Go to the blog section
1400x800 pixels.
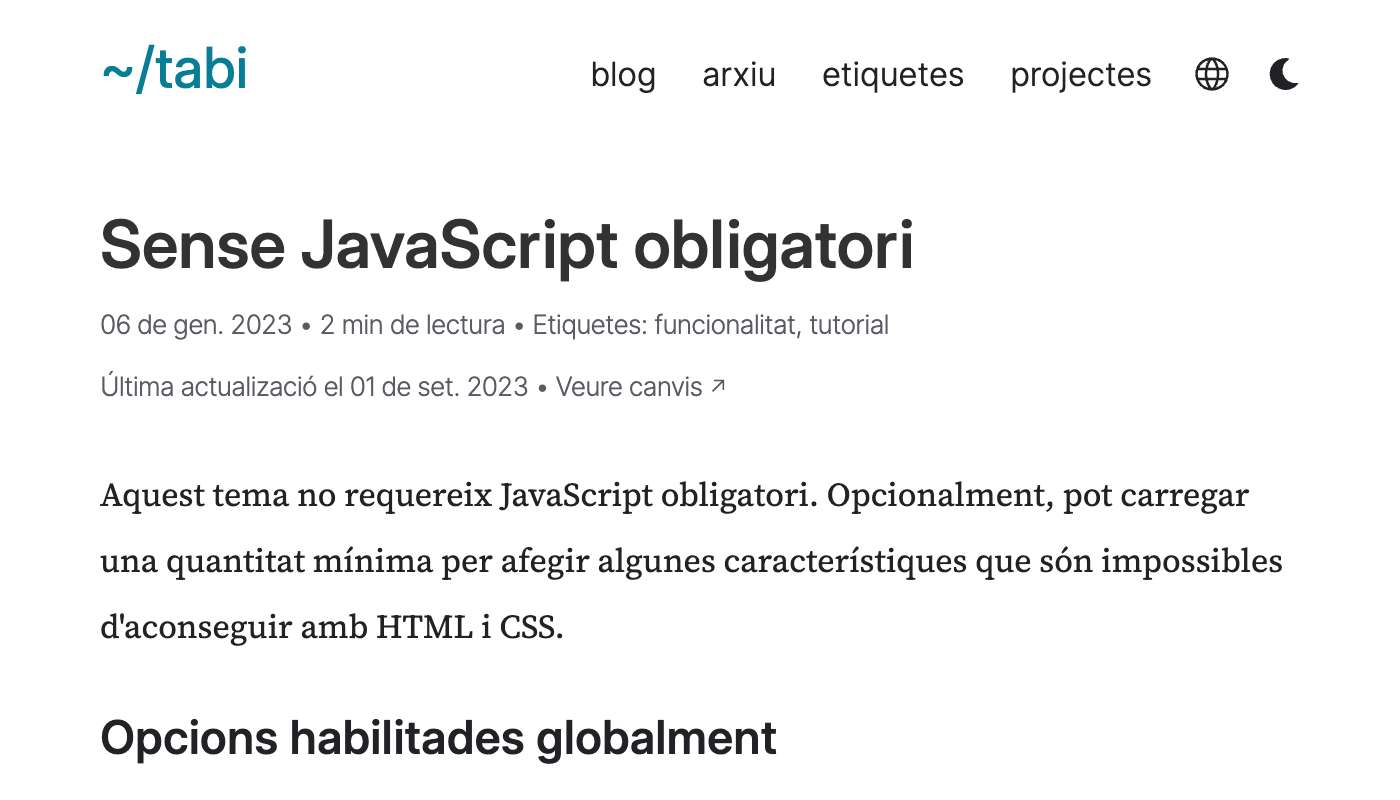[623, 75]
